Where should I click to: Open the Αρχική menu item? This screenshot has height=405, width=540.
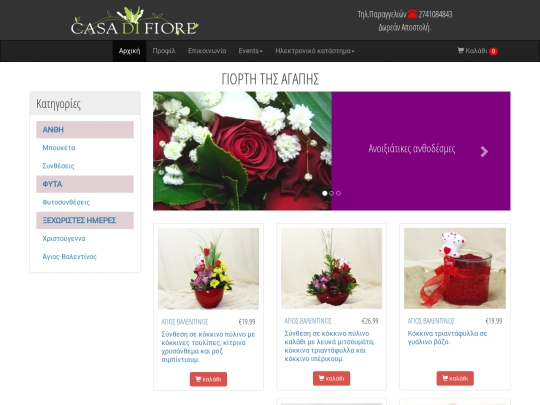(x=129, y=51)
